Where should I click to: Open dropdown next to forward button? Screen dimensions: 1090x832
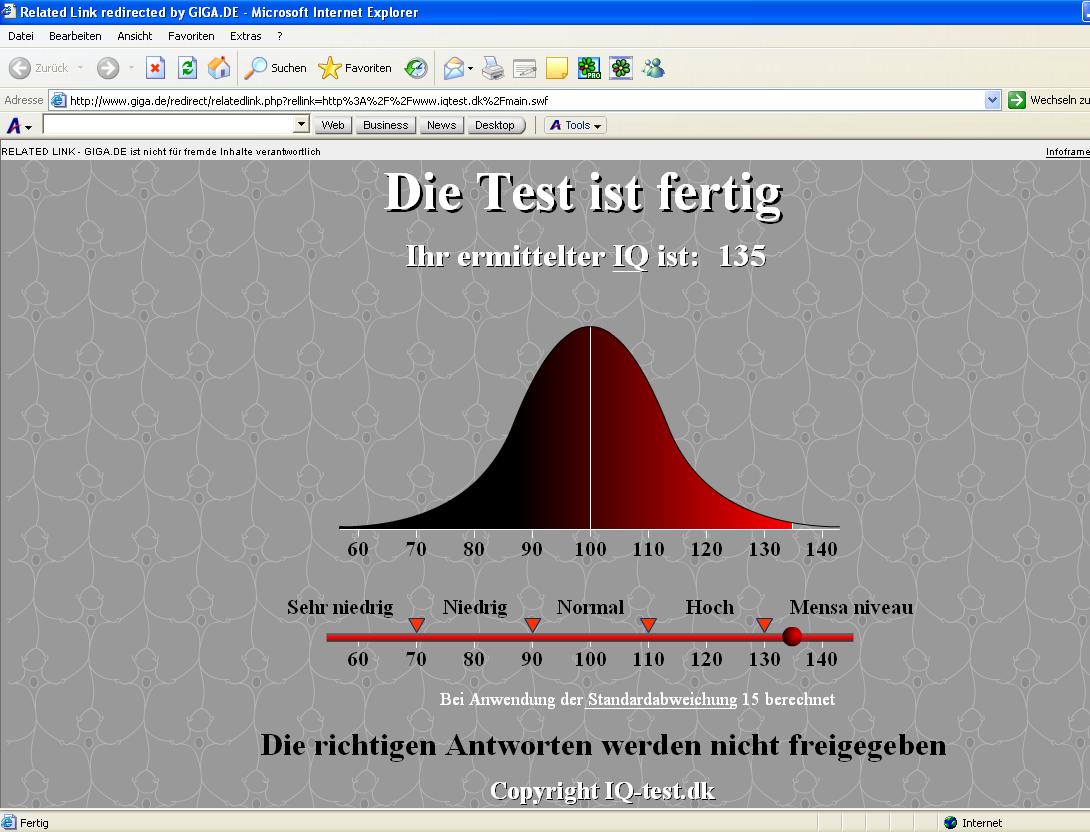point(131,68)
